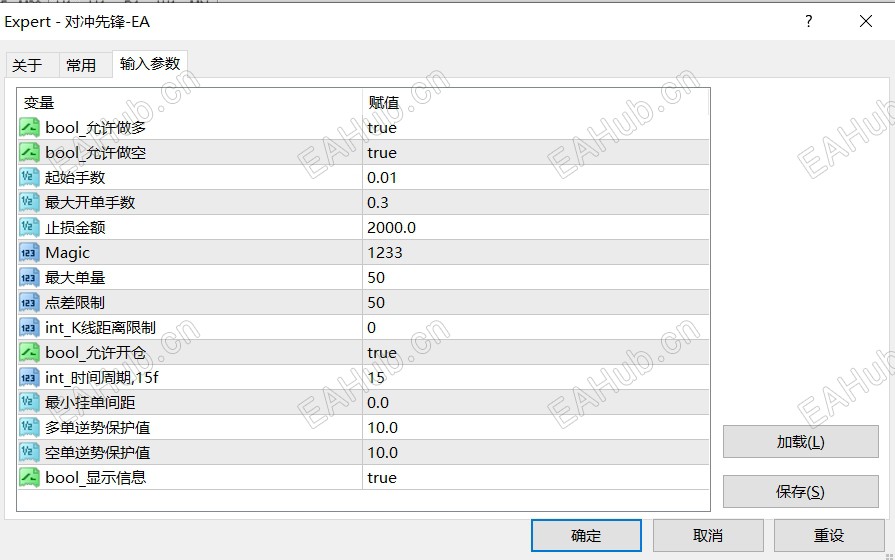Click the 15 value for int_时间周期,15f
Viewport: 895px width, 560px height.
click(376, 377)
